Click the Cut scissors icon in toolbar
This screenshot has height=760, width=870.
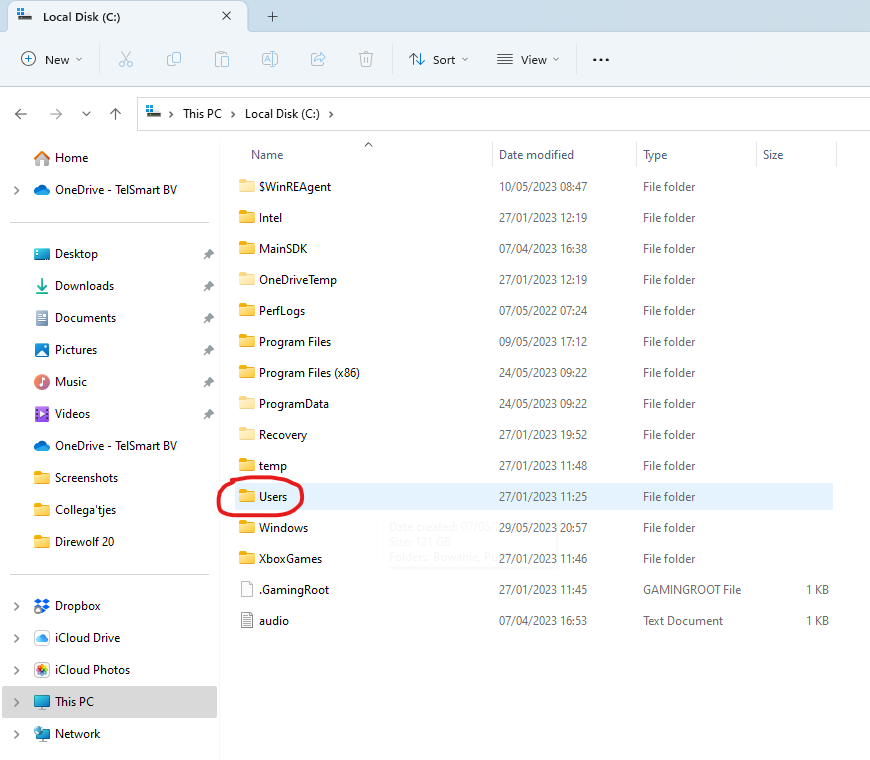126,60
